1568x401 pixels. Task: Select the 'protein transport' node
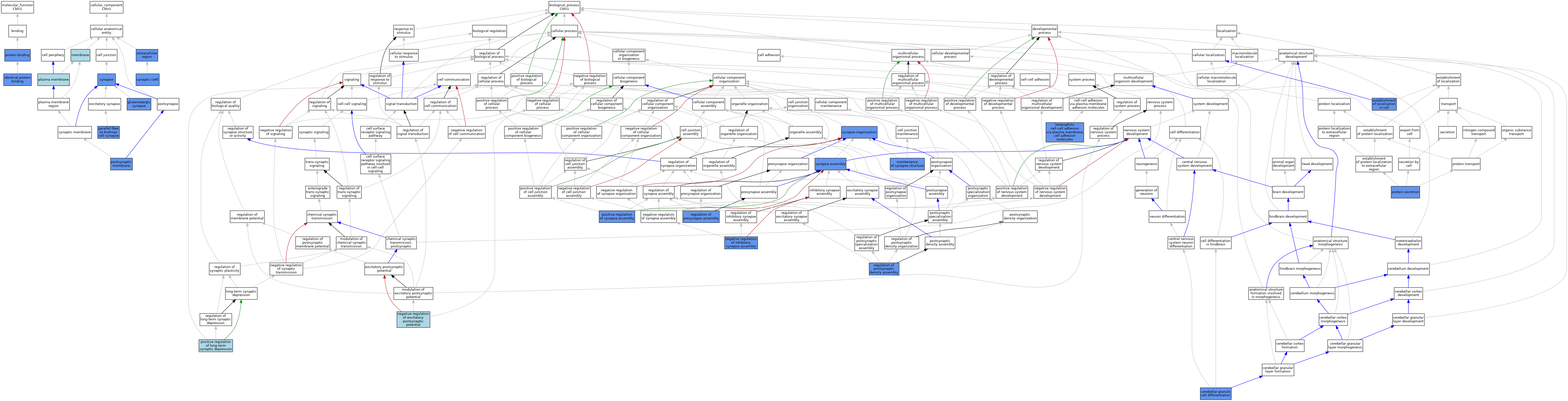[1466, 164]
